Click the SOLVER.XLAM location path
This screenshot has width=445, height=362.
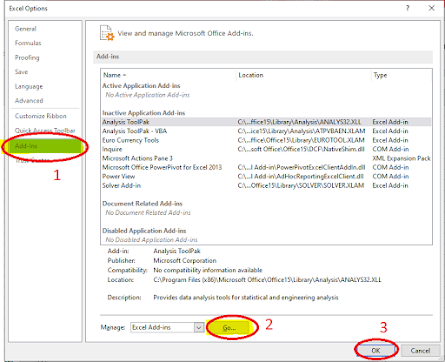tap(301, 186)
